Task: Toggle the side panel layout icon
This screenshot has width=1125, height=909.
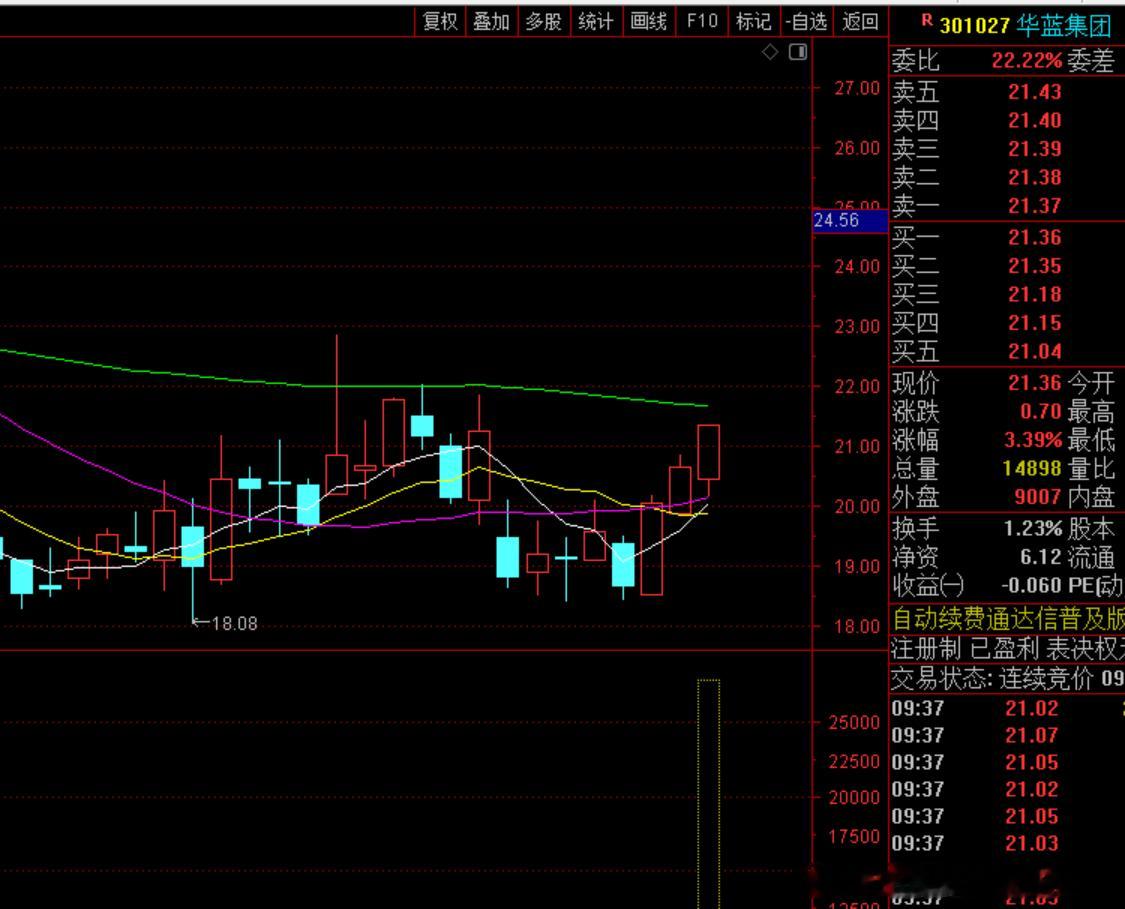Action: [x=798, y=52]
